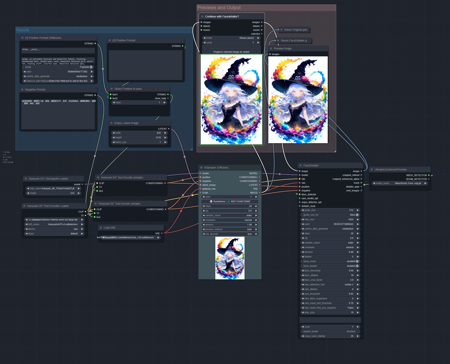The width and height of the screenshot is (450, 364).
Task: Click the Inputs group title
Action: coord(23,30)
